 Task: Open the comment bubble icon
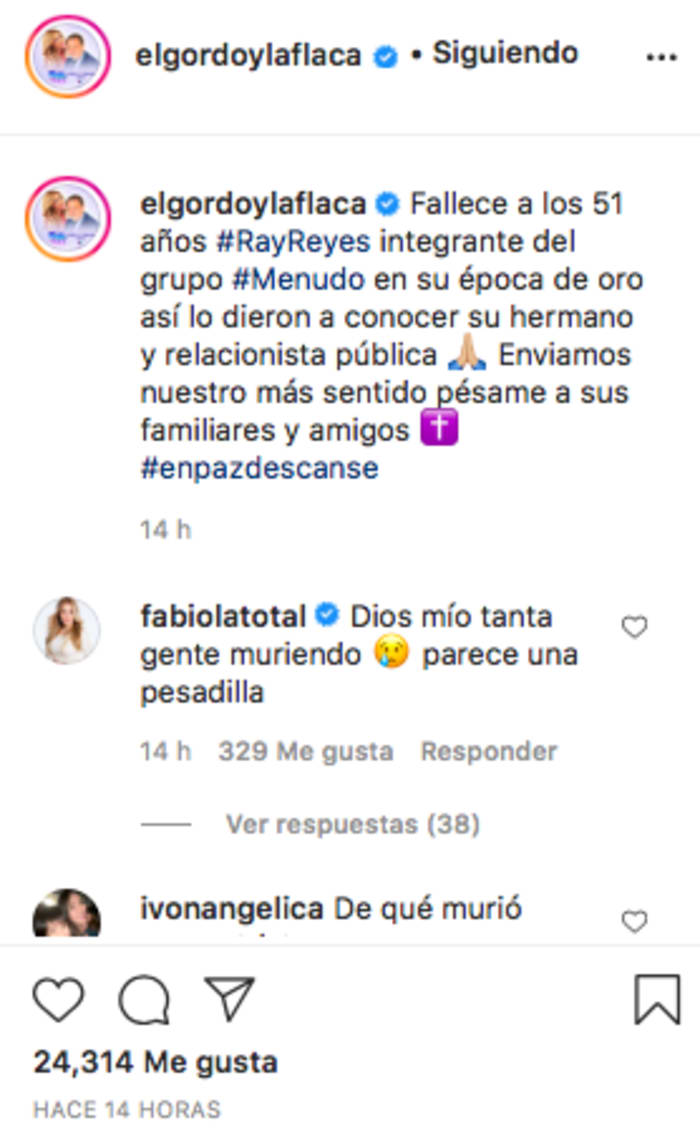[145, 1000]
